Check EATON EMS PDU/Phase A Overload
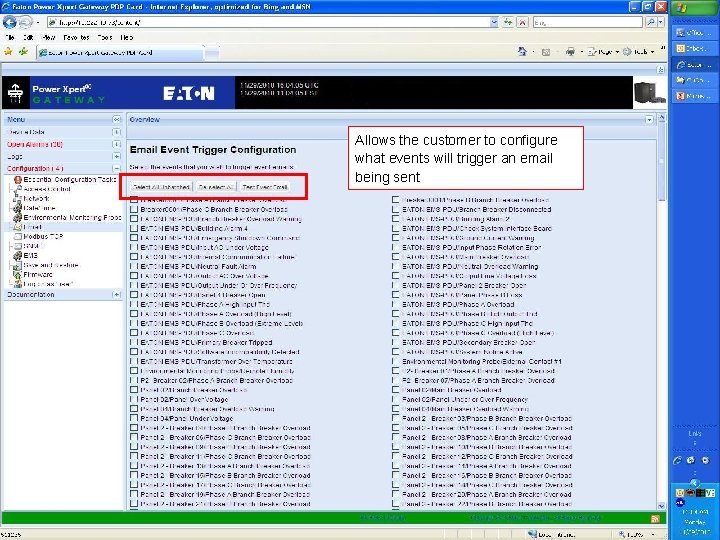This screenshot has width=720, height=540. [x=396, y=304]
